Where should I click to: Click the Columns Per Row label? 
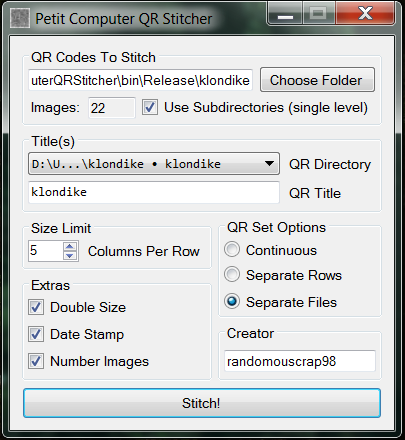[144, 251]
